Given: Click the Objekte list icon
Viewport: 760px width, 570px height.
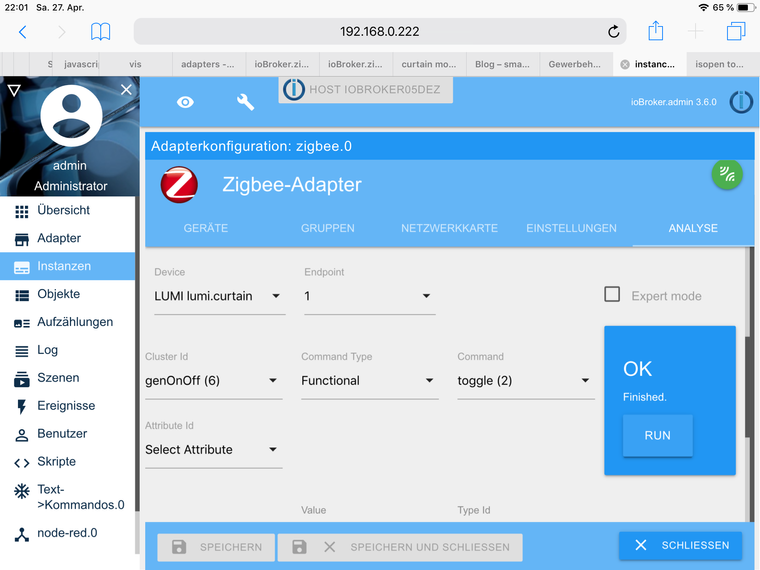Looking at the screenshot, I should point(21,295).
